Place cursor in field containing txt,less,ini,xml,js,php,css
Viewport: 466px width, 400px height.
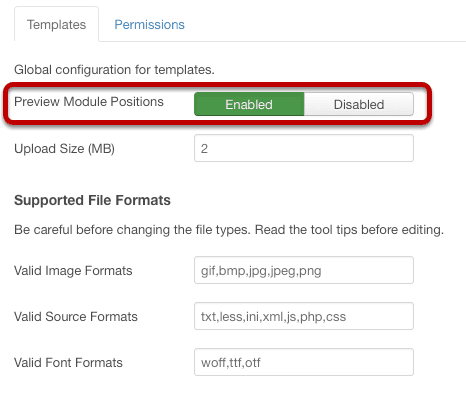point(304,316)
